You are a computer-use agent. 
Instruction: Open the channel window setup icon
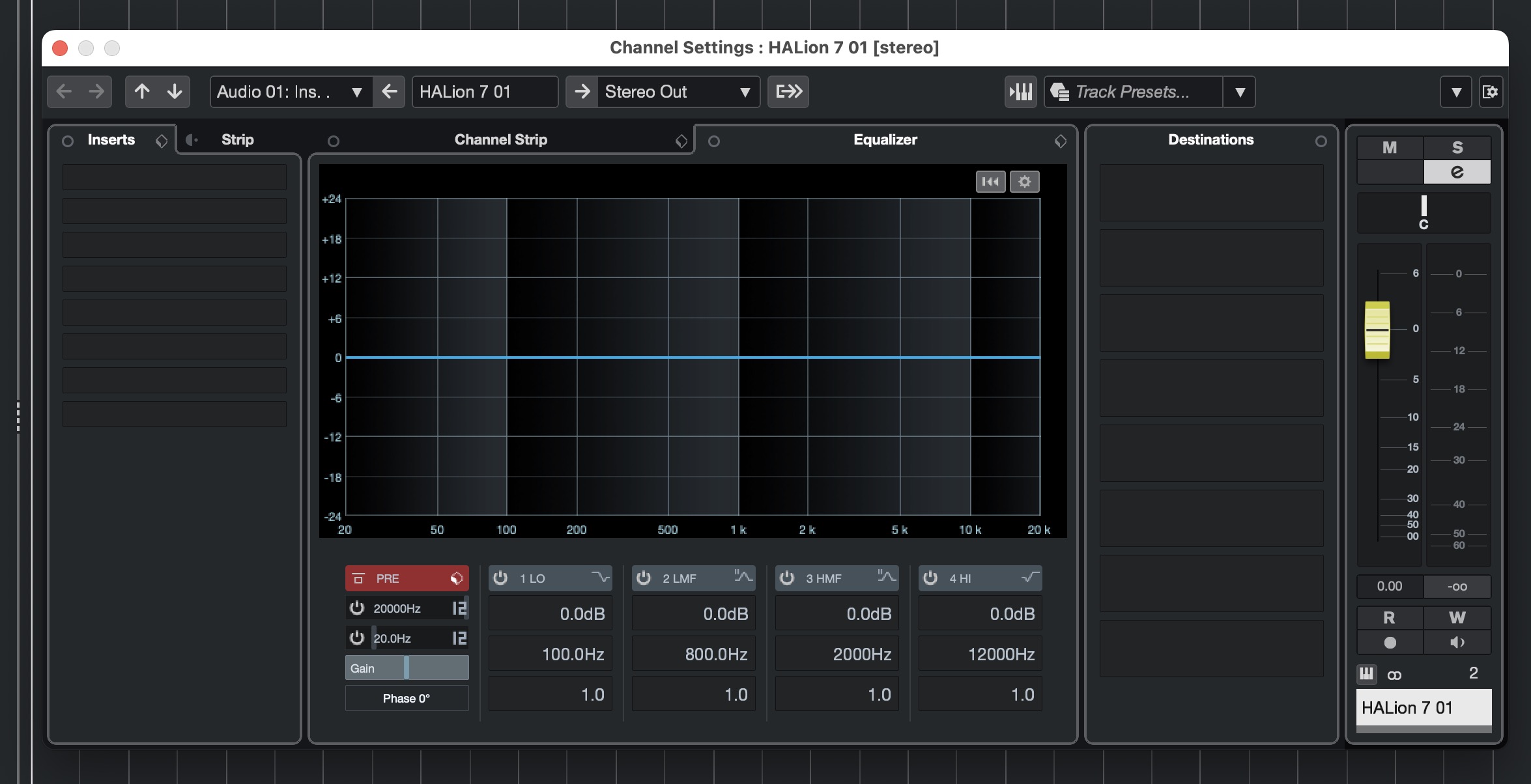tap(1490, 92)
